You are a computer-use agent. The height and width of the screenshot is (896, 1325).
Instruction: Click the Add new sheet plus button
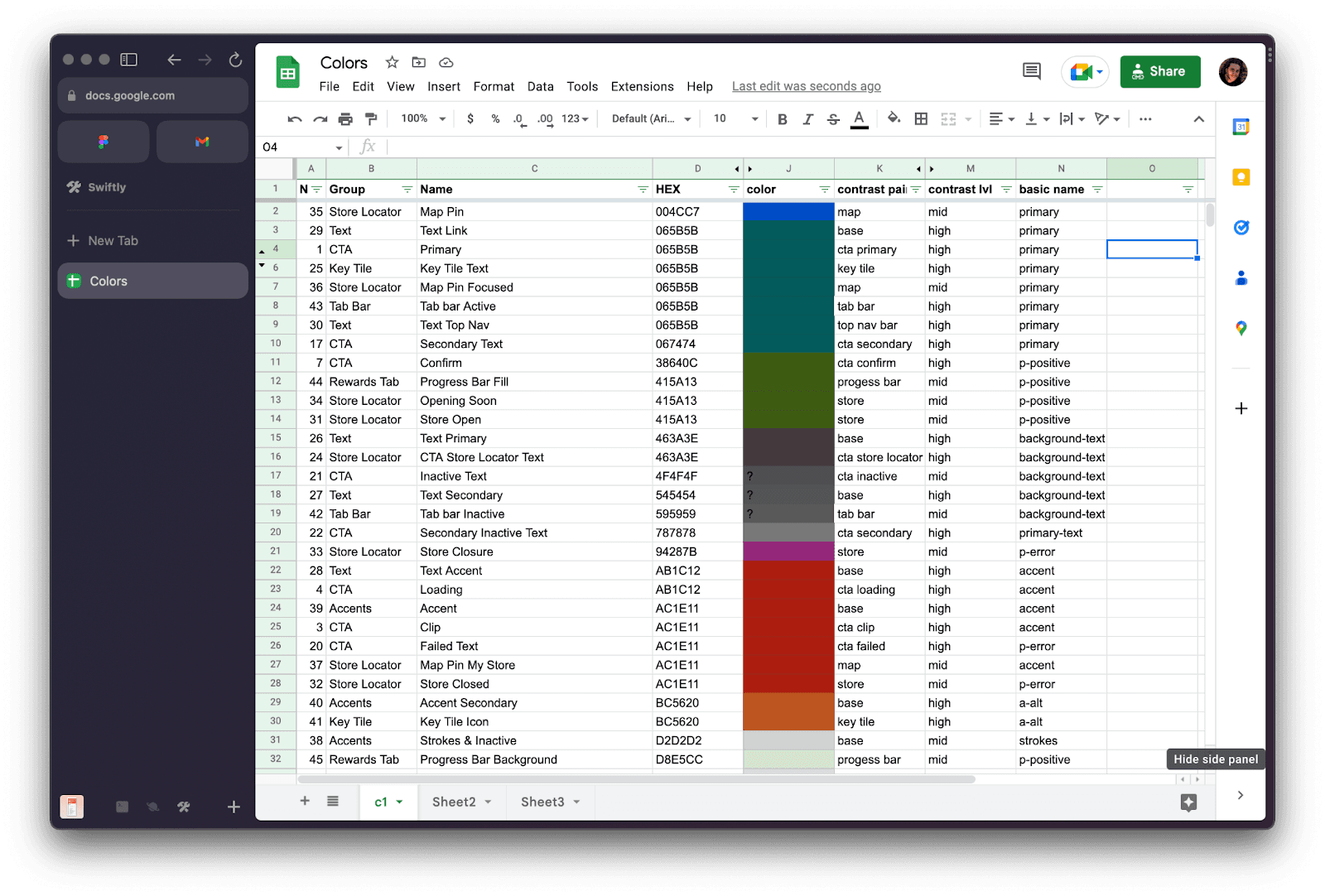[305, 801]
